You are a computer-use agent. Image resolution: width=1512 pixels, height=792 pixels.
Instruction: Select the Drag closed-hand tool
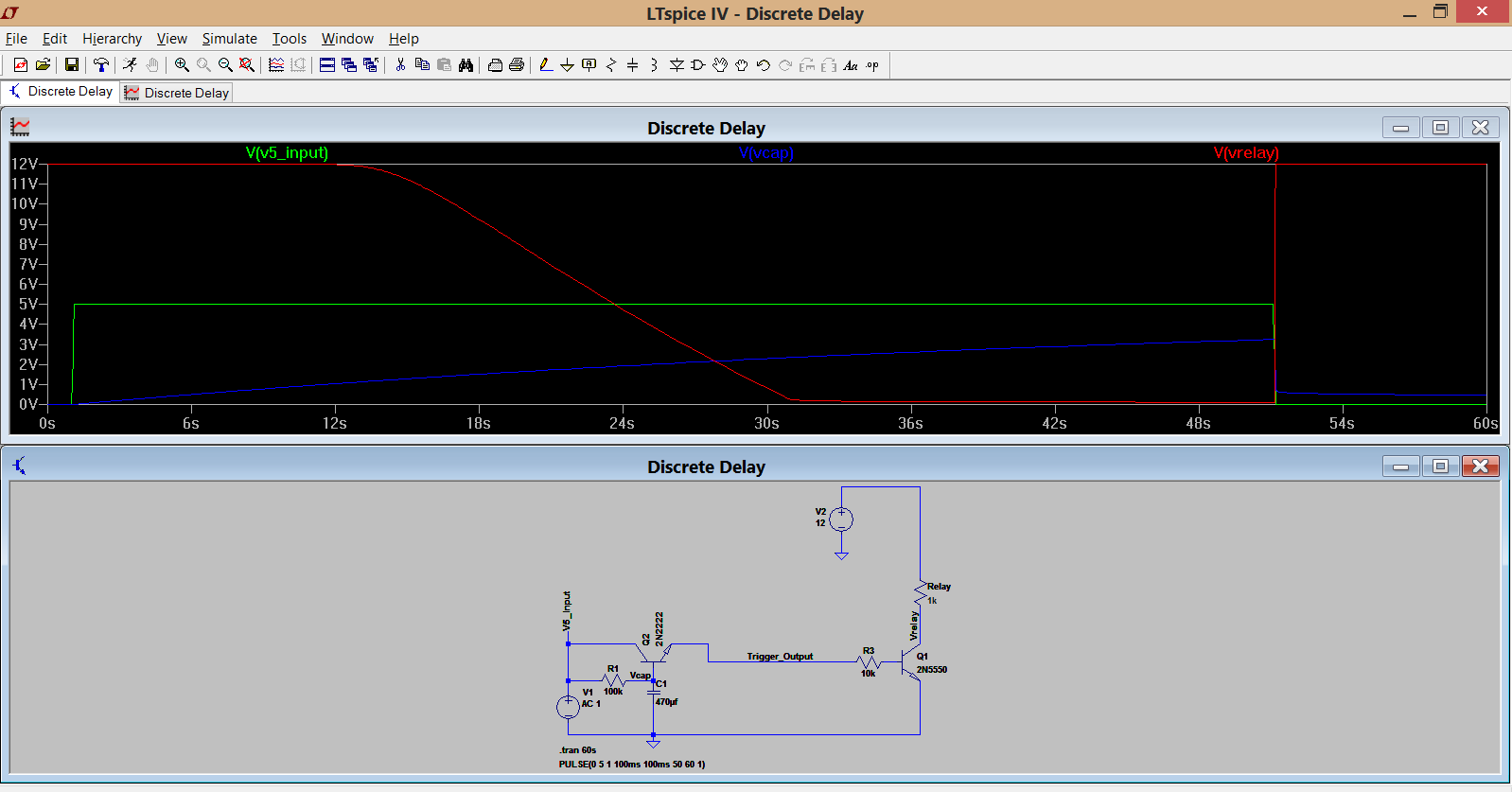click(742, 65)
